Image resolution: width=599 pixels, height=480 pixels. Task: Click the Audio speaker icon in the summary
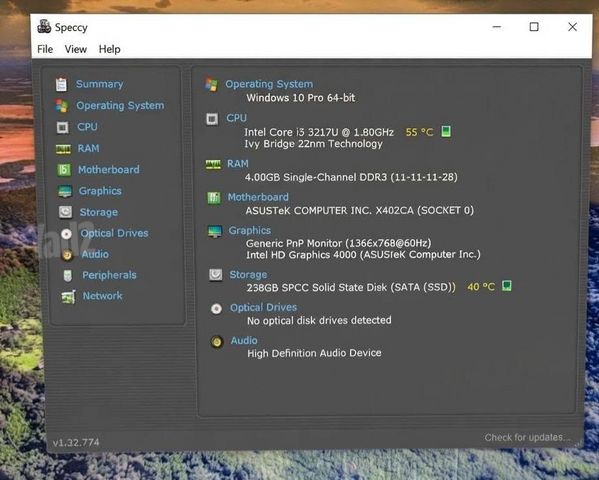pos(217,342)
